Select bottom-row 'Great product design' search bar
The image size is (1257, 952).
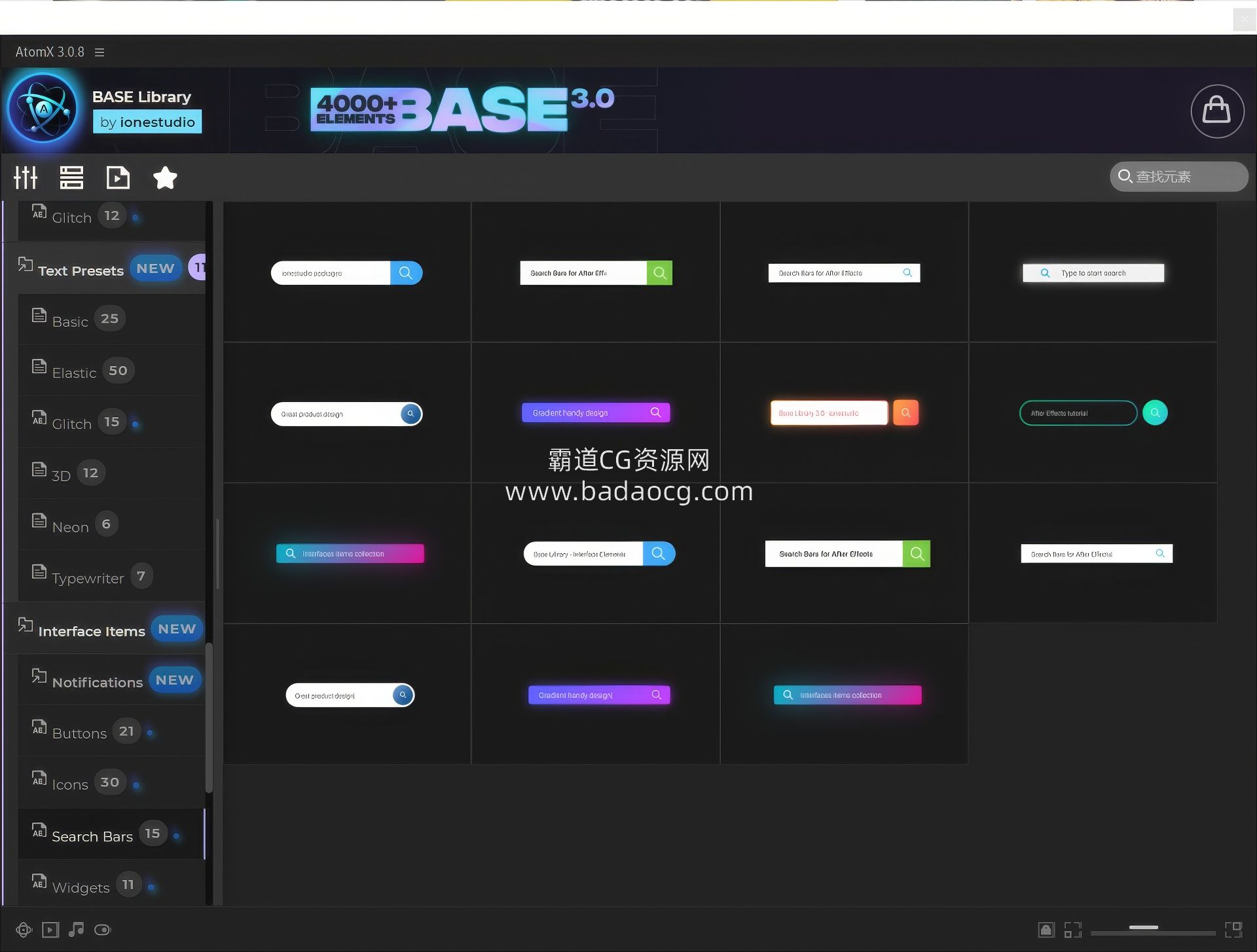click(x=350, y=695)
